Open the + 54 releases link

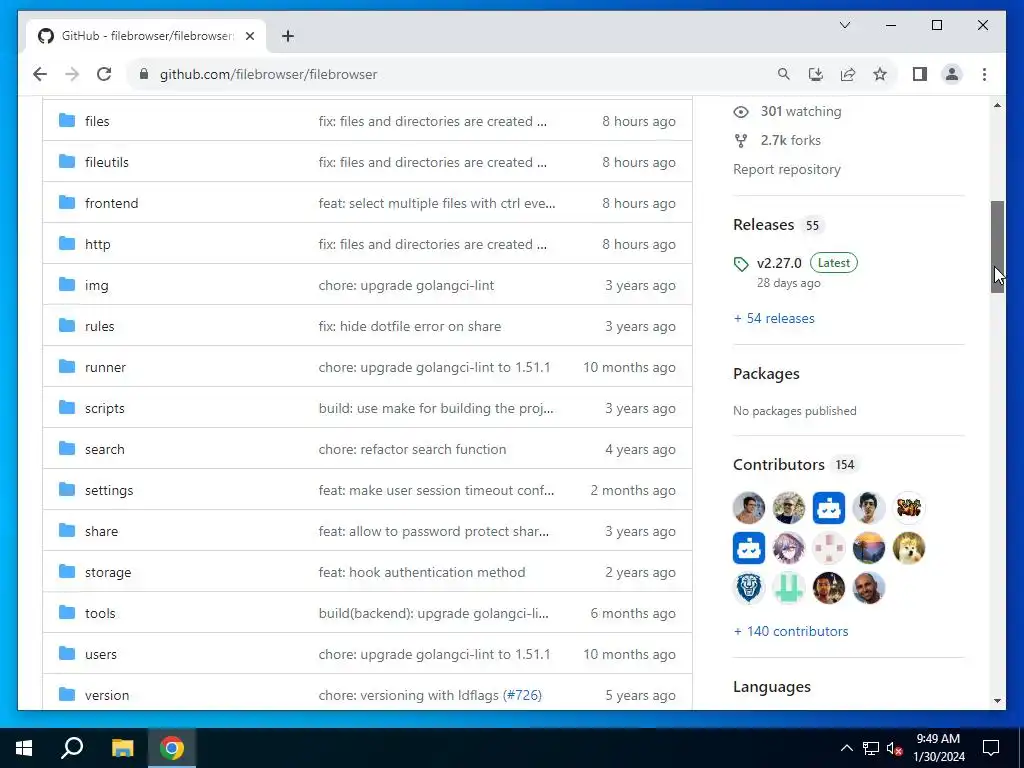774,319
